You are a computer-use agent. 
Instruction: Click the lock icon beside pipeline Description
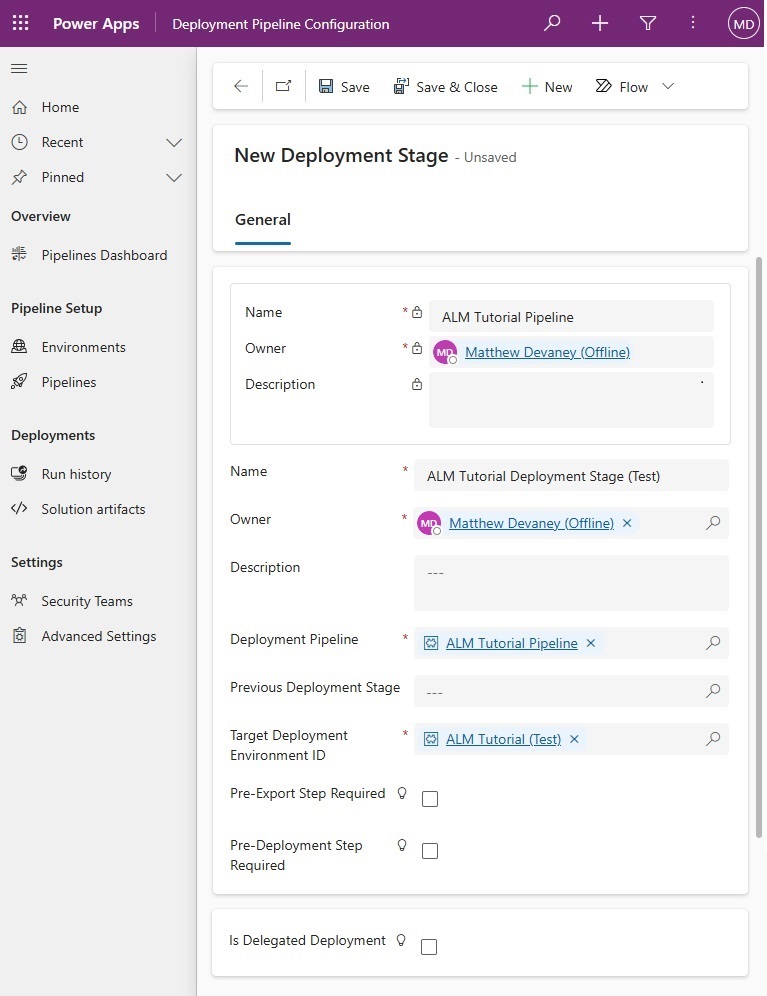pos(417,384)
